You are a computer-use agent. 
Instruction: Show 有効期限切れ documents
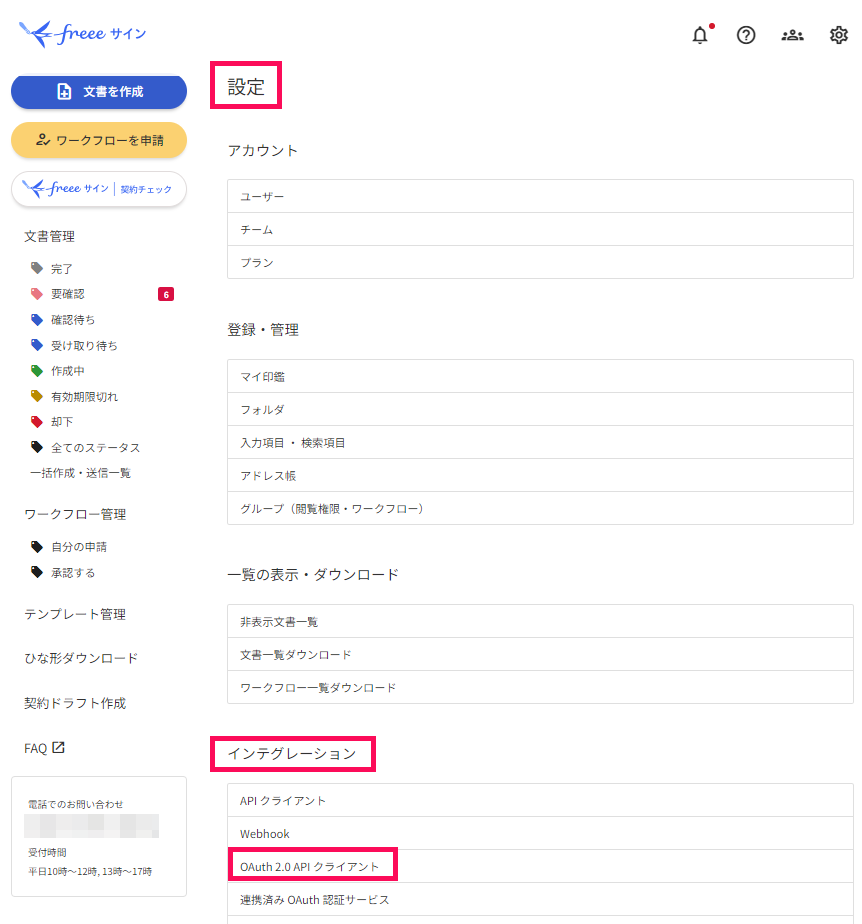[84, 397]
